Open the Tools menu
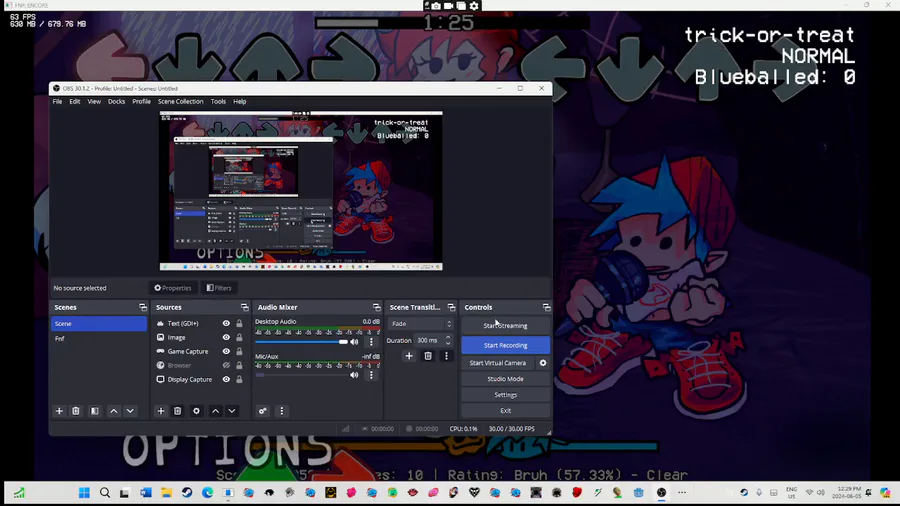The height and width of the screenshot is (506, 900). pos(218,102)
